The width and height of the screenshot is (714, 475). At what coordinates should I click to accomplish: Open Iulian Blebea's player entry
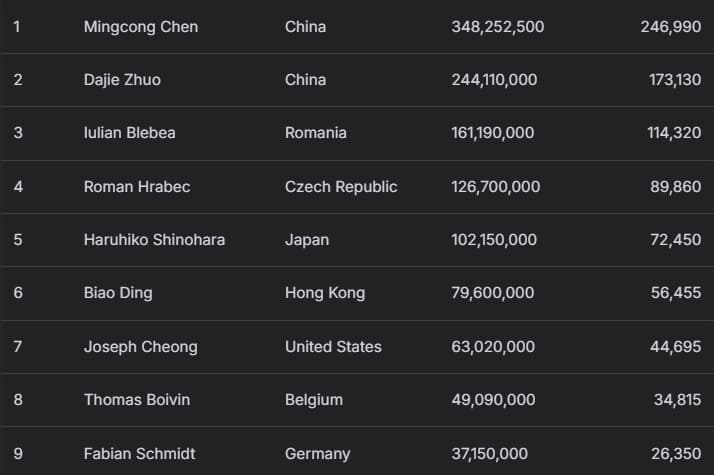pos(132,133)
